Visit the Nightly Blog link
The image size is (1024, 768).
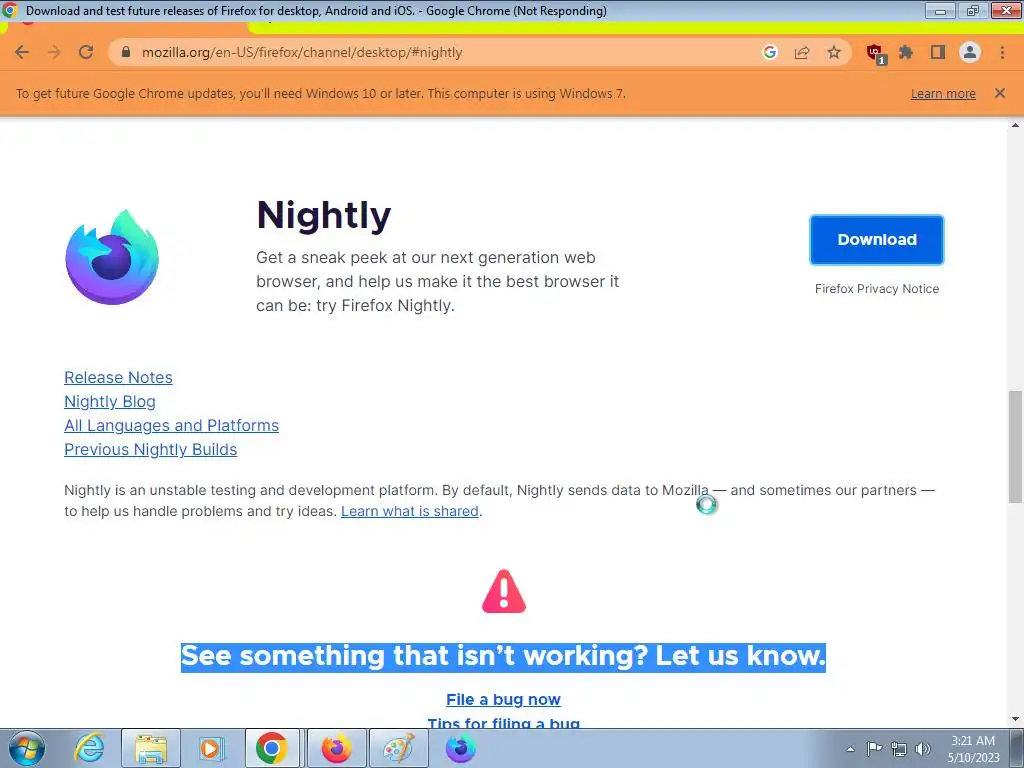pos(110,402)
